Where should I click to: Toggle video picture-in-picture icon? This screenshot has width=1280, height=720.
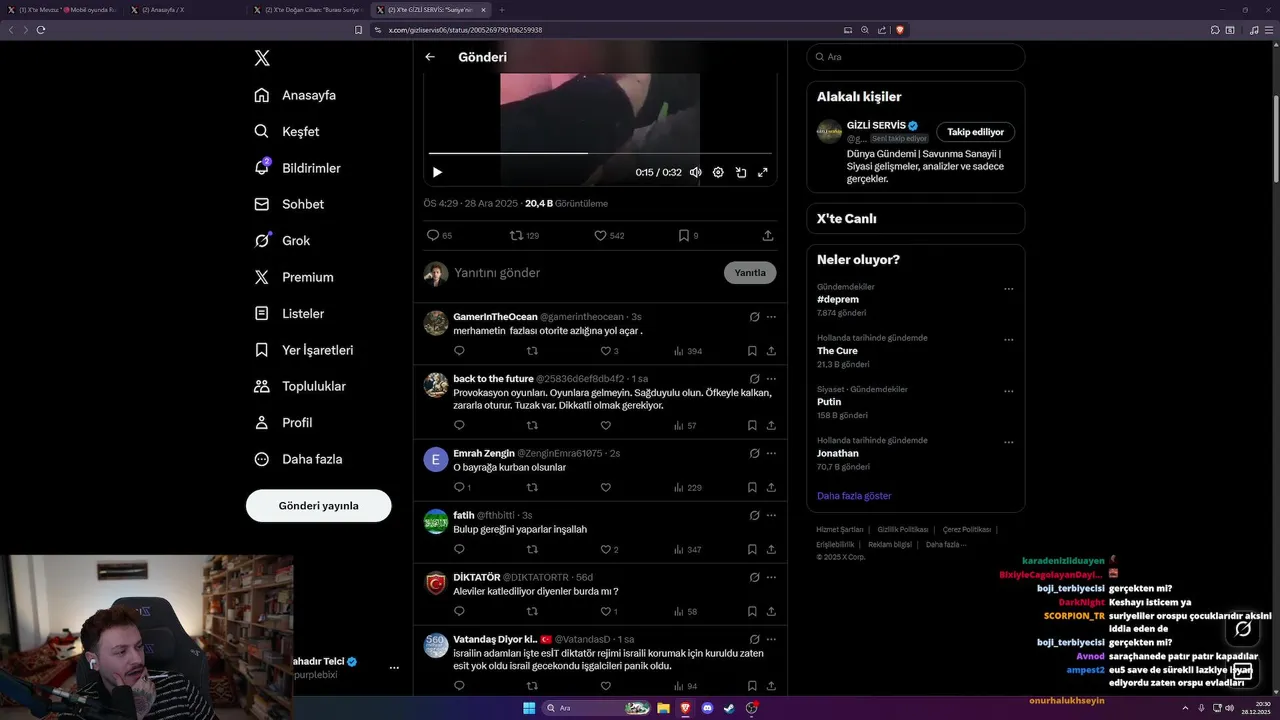(741, 172)
